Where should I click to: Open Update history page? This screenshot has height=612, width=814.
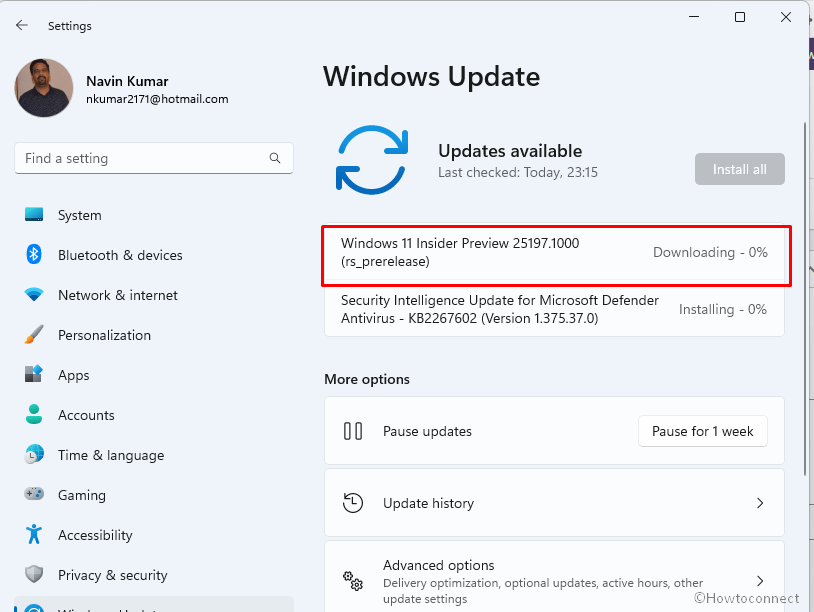(554, 503)
